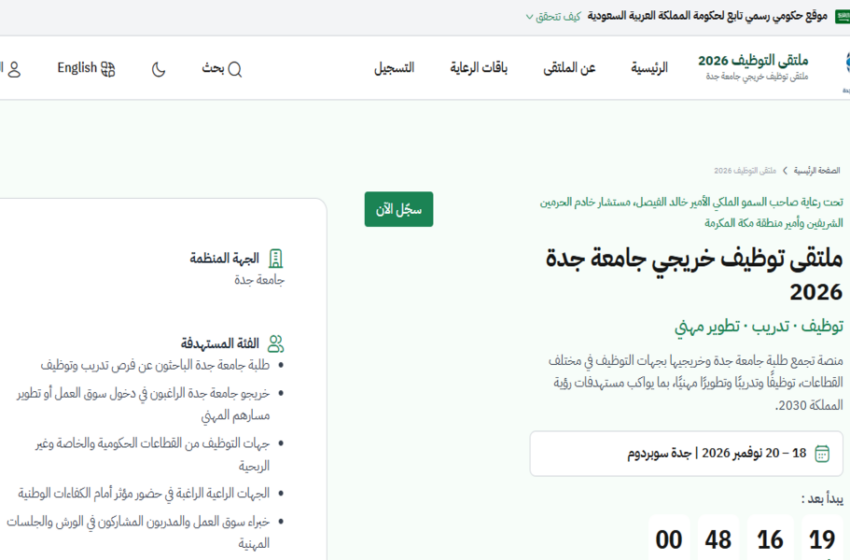Click the description paragraph منصة تجمع طلبة
Image resolution: width=850 pixels, height=560 pixels.
pyautogui.click(x=696, y=383)
